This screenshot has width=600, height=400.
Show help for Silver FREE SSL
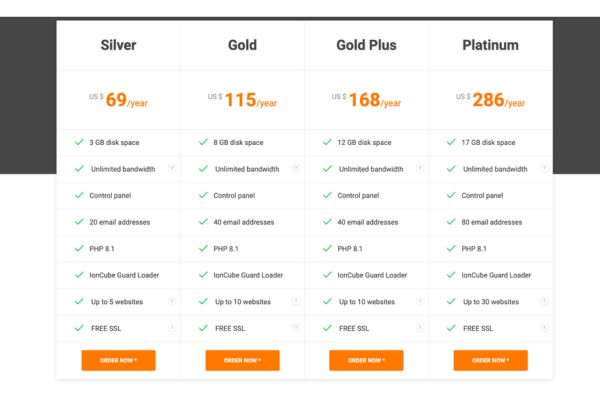(172, 328)
